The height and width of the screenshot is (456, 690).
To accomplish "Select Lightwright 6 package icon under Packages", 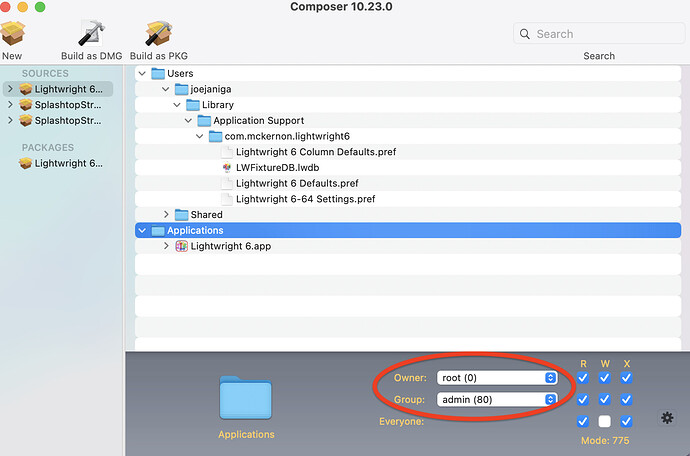I will coord(26,163).
